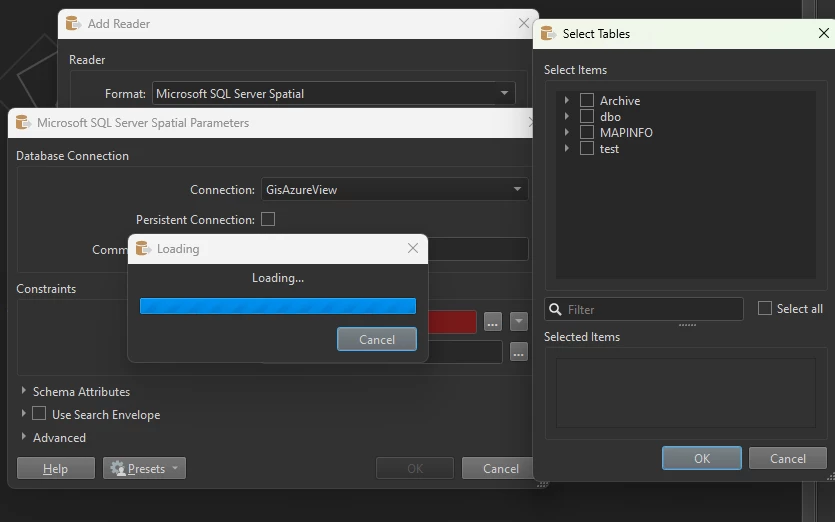835x522 pixels.
Task: Expand the Advanced section
Action: [x=23, y=436]
